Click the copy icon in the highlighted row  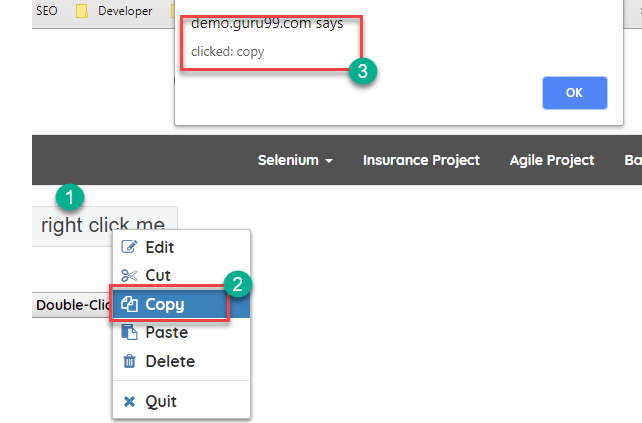click(x=128, y=304)
